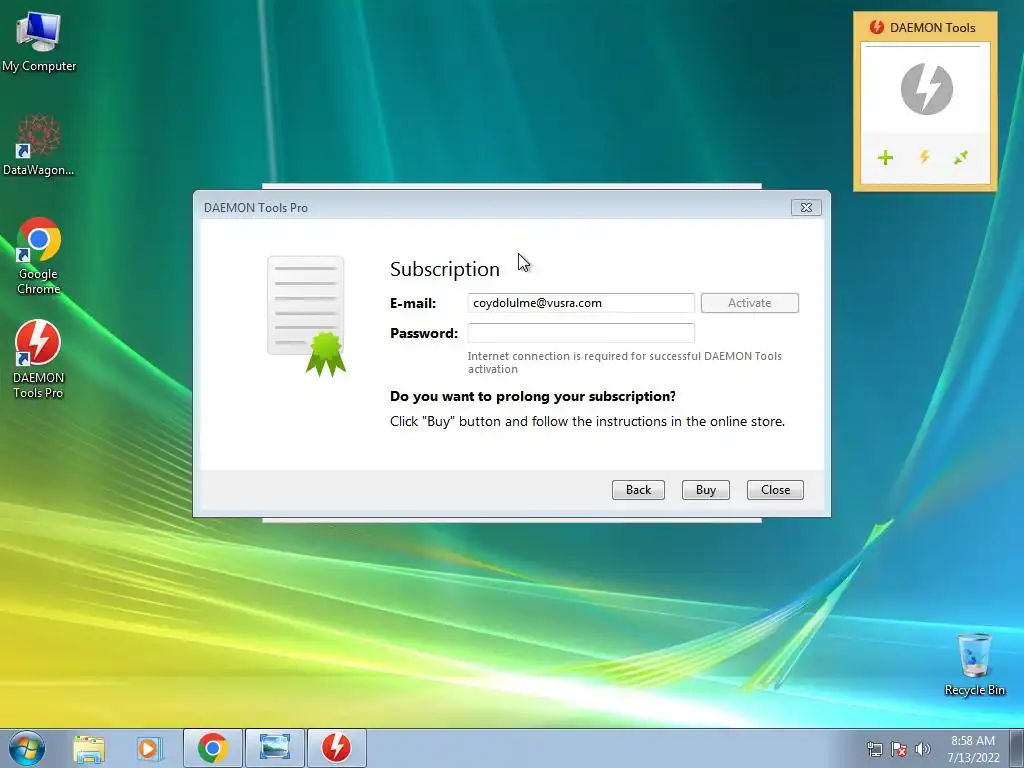The height and width of the screenshot is (768, 1024).
Task: Switch to the picture viewer taskbar item
Action: [x=274, y=748]
